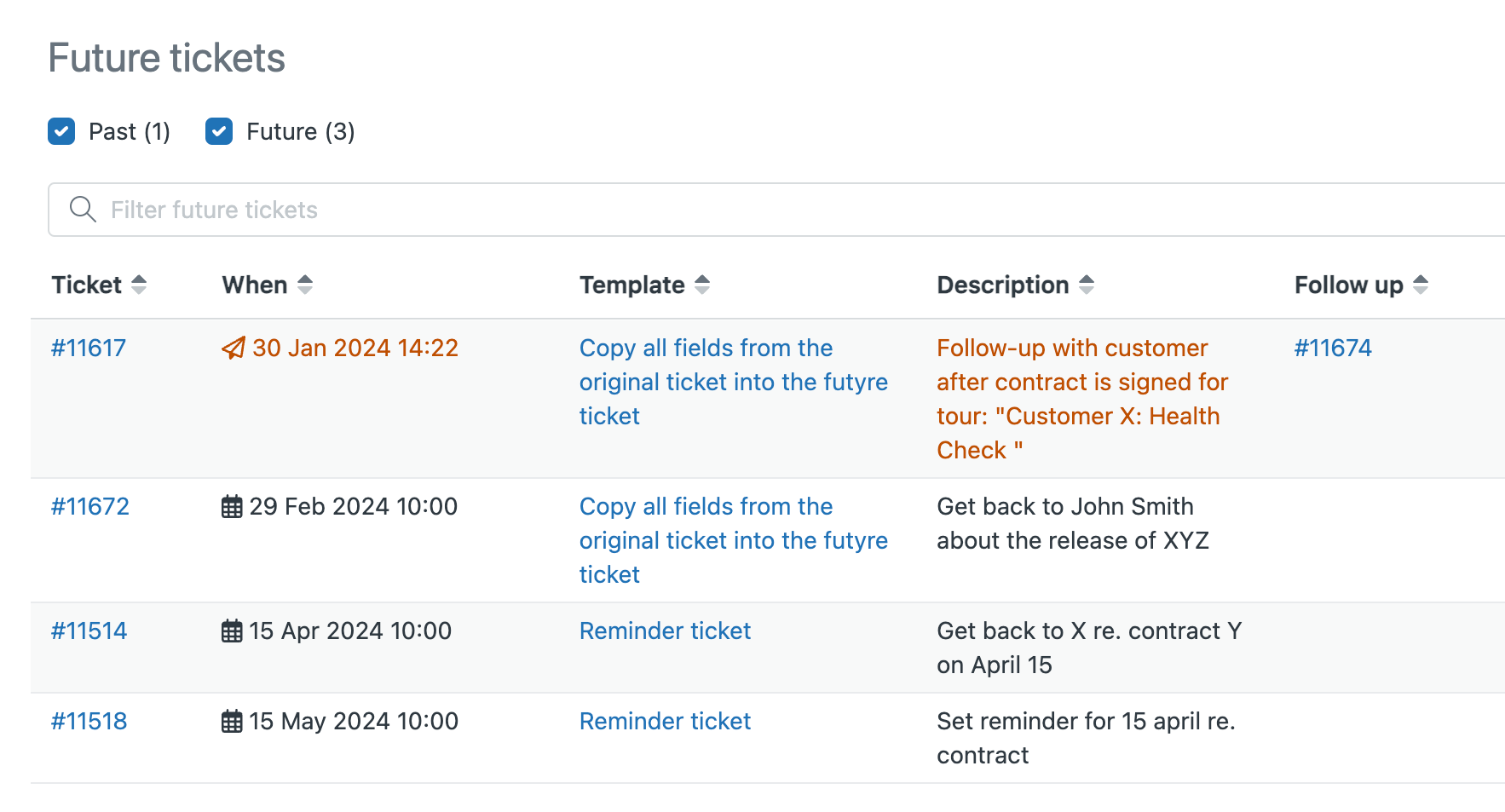Open ticket #11518 link
1505x812 pixels.
pos(89,721)
